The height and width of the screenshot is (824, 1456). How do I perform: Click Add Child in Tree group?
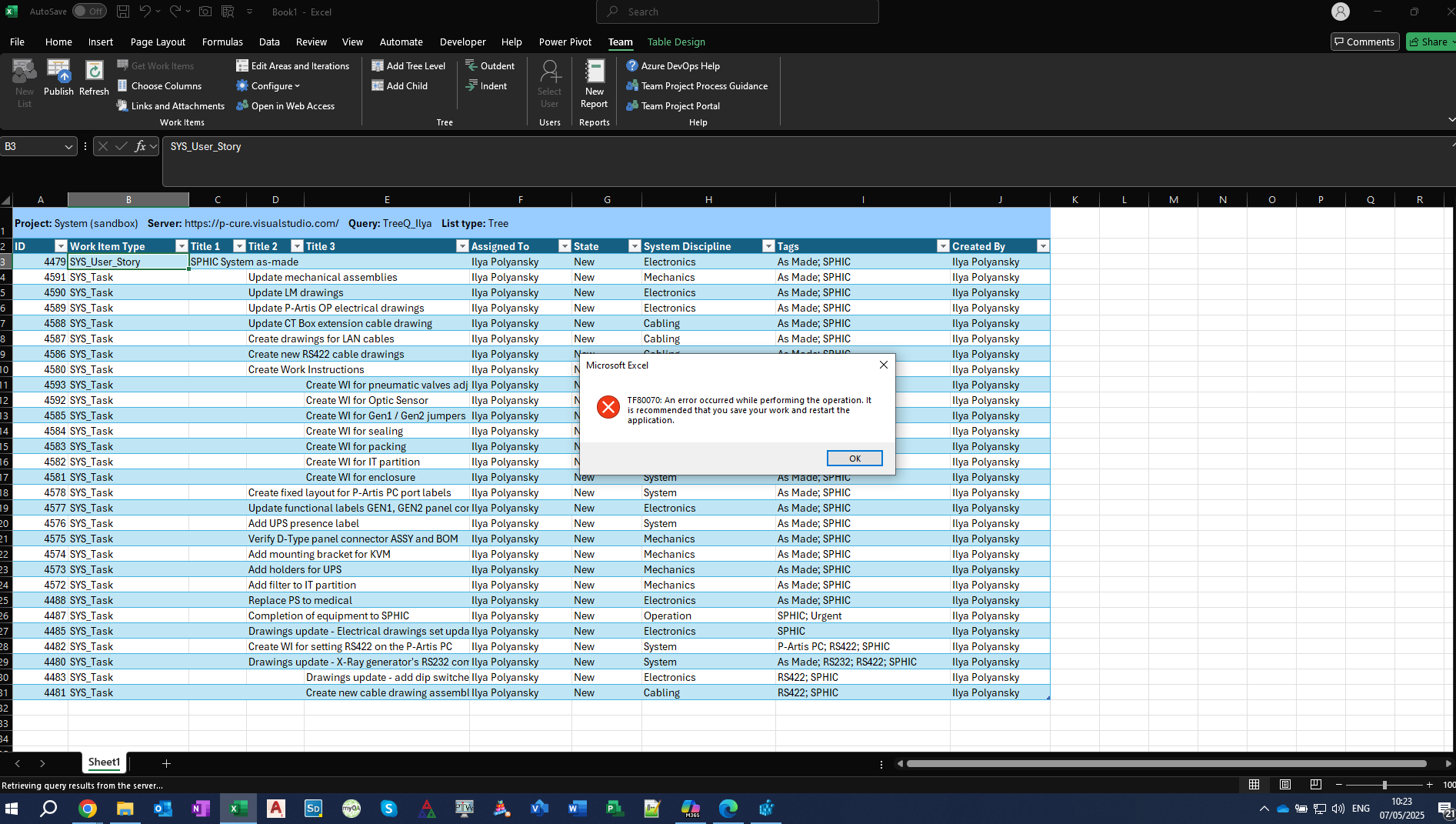399,86
